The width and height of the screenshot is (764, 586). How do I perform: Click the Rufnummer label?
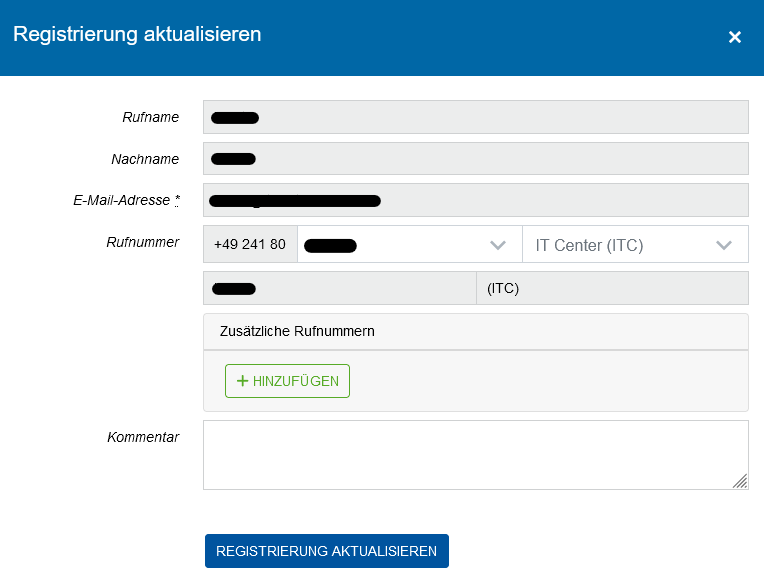[142, 241]
